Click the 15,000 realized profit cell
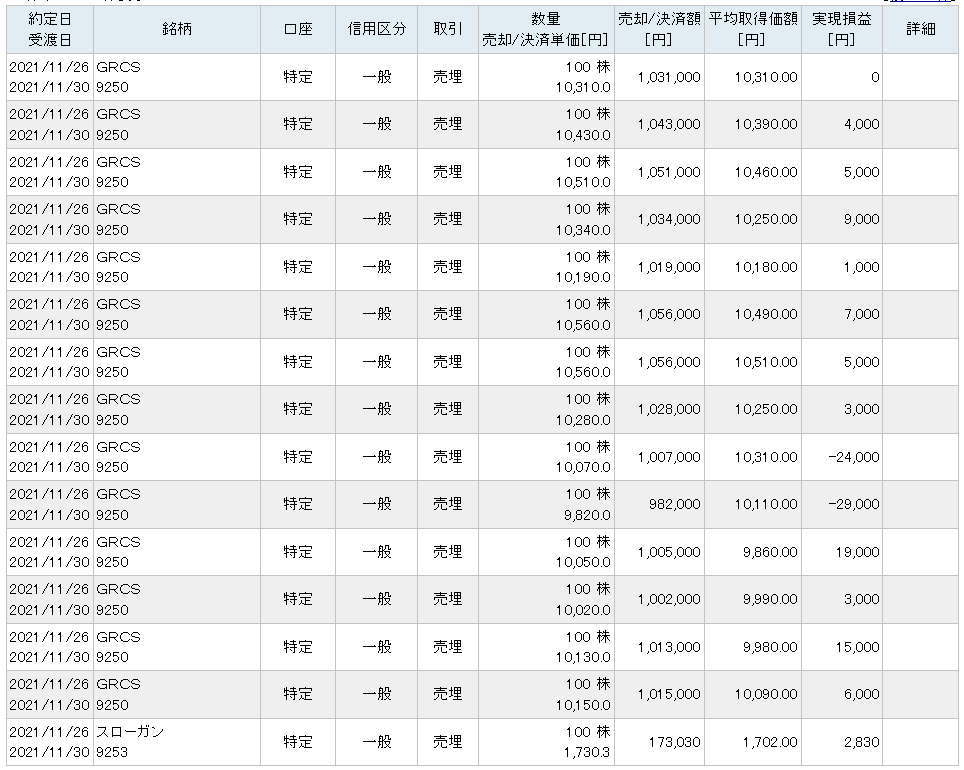This screenshot has height=770, width=964. 857,647
